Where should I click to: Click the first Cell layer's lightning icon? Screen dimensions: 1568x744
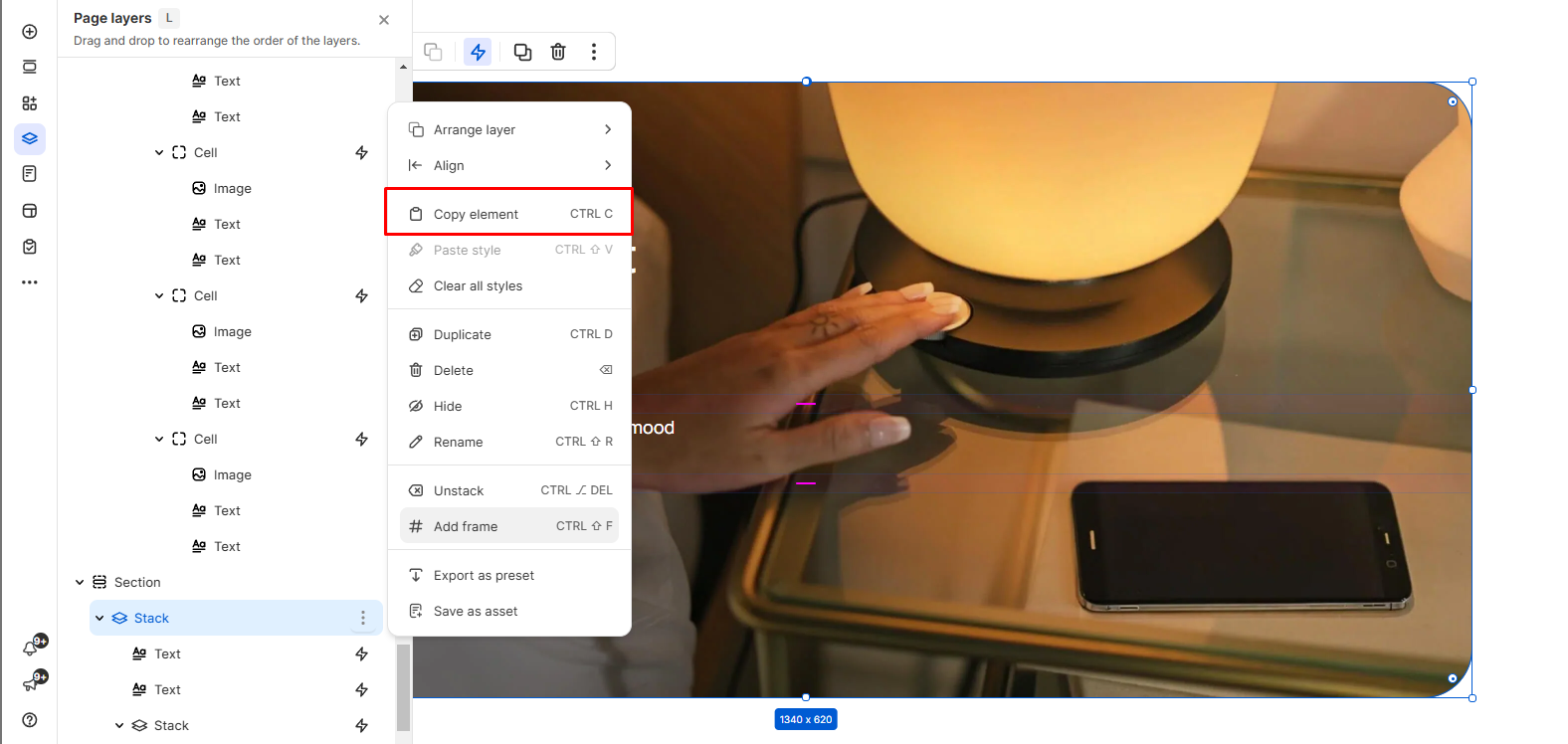tap(362, 152)
